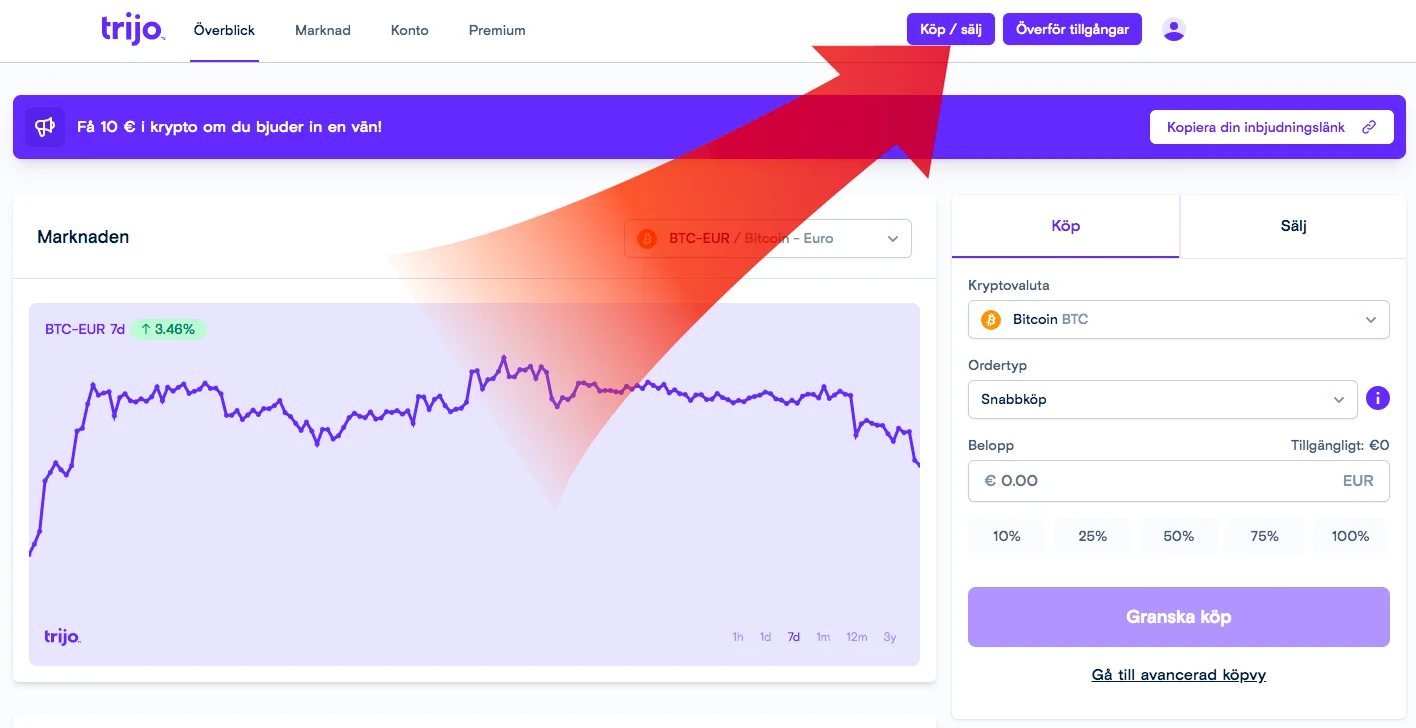The image size is (1416, 728).
Task: Click the trijo logo in header
Action: coord(131,29)
